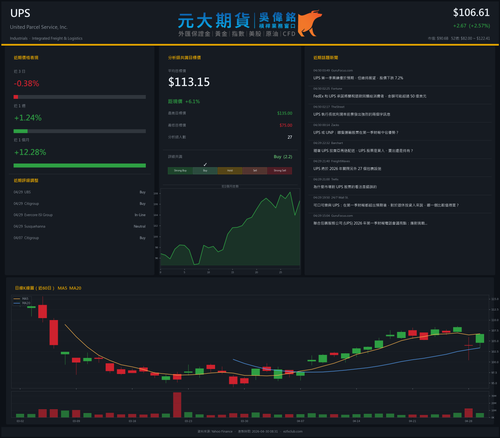
Task: Click the MA20 legend line entry
Action: (x=21, y=303)
